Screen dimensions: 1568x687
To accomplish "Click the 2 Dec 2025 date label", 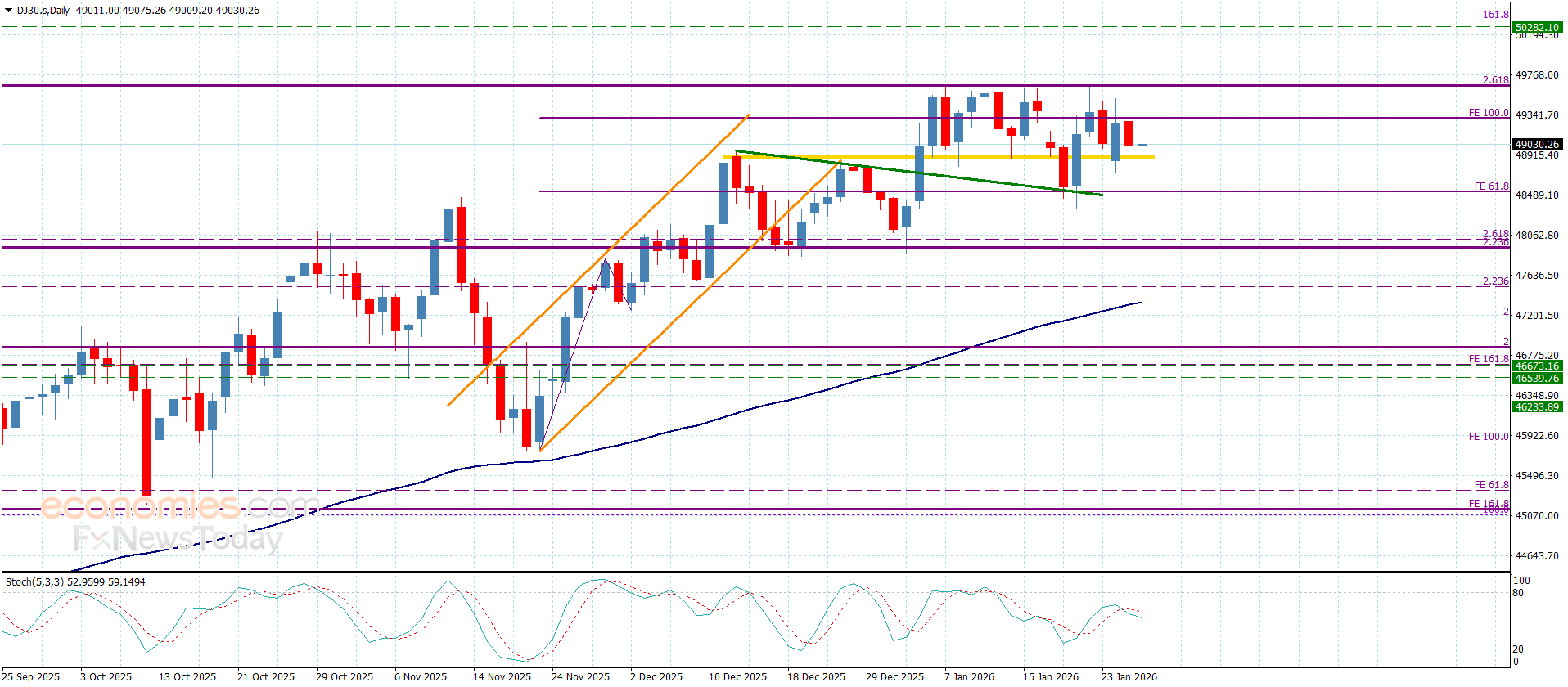I will 656,676.
